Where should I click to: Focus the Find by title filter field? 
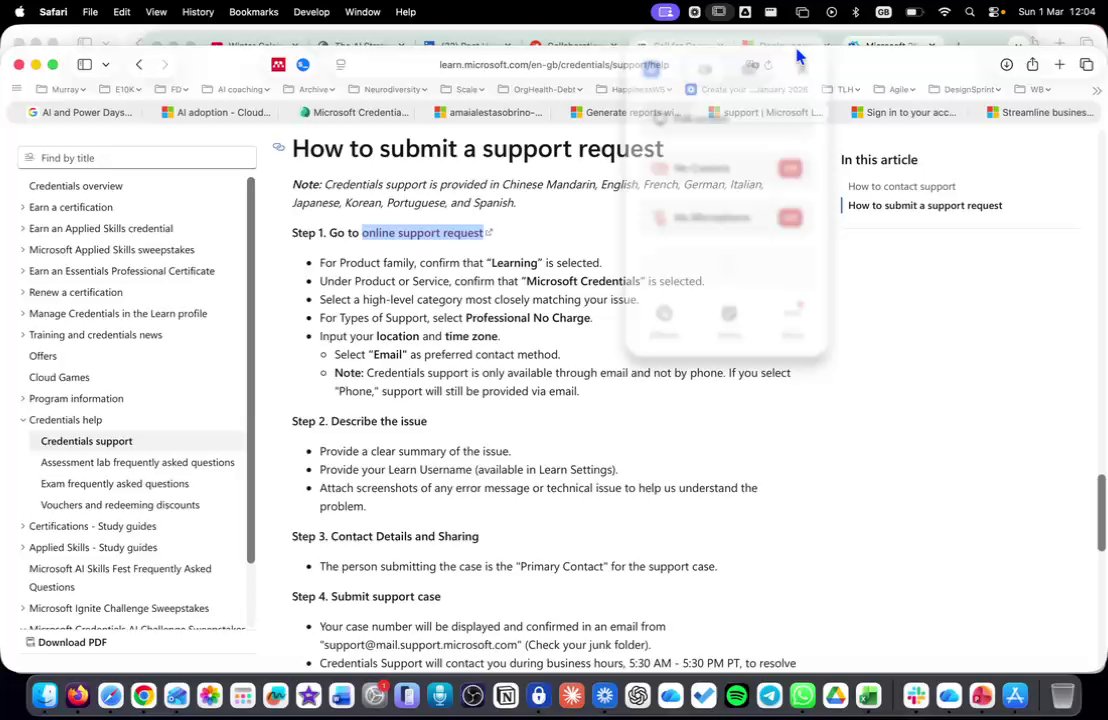(x=137, y=158)
